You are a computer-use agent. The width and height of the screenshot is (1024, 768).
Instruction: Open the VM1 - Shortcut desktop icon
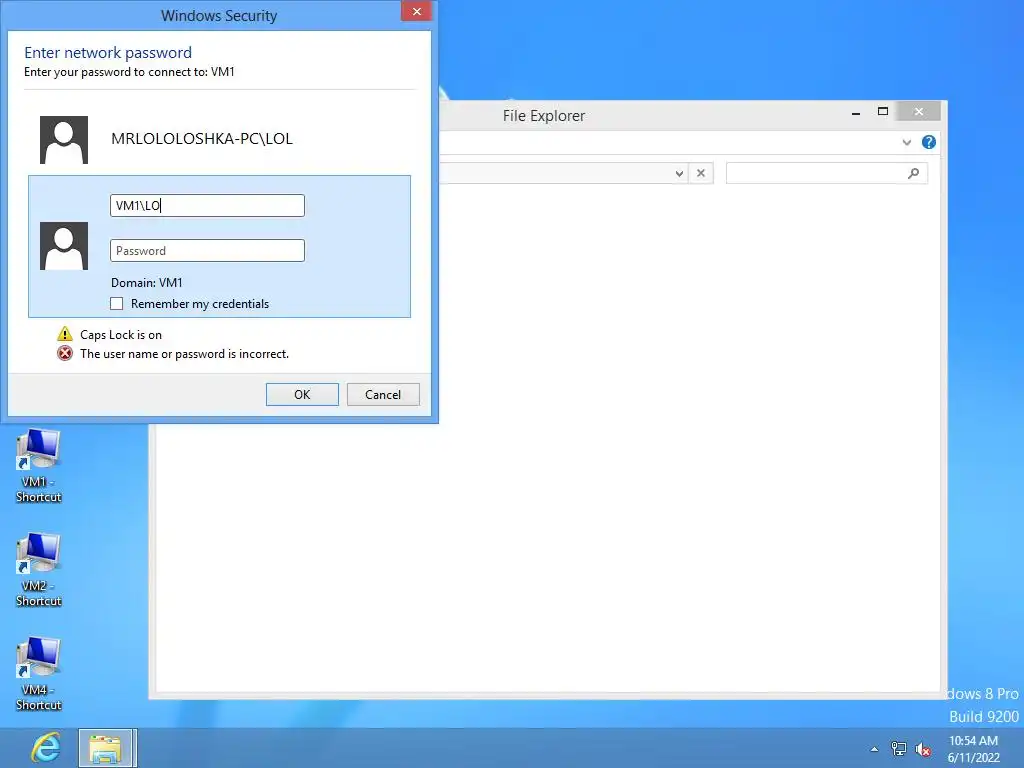click(39, 466)
